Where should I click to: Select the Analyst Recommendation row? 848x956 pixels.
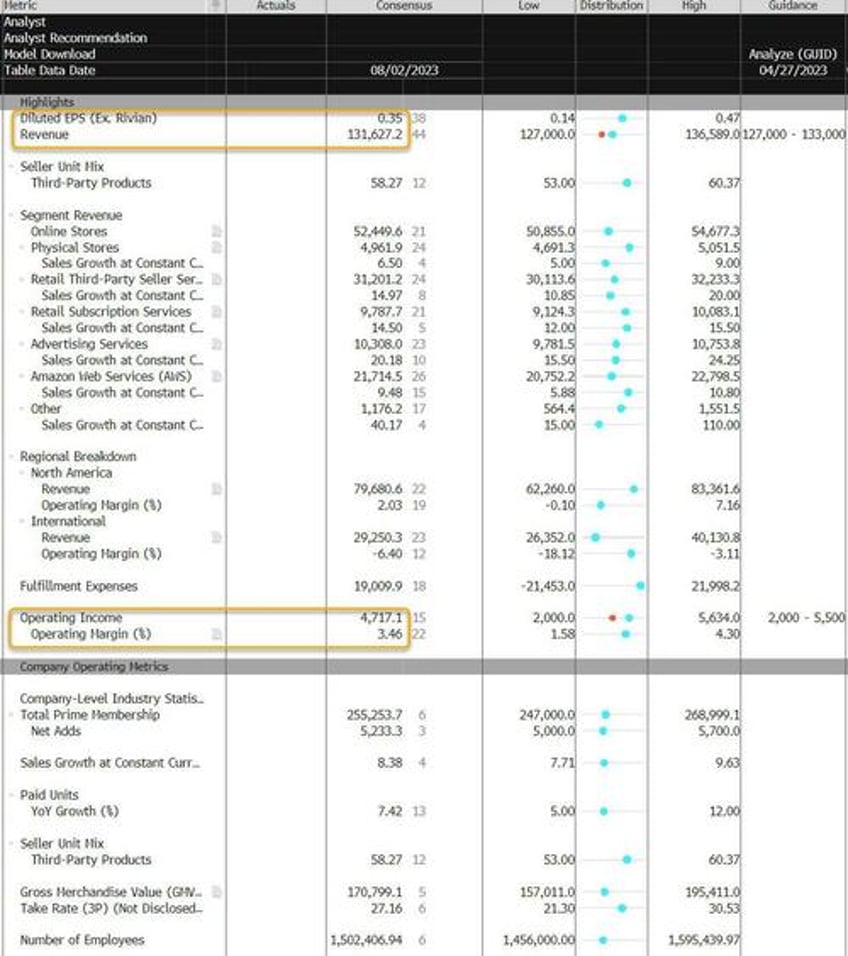coord(76,38)
